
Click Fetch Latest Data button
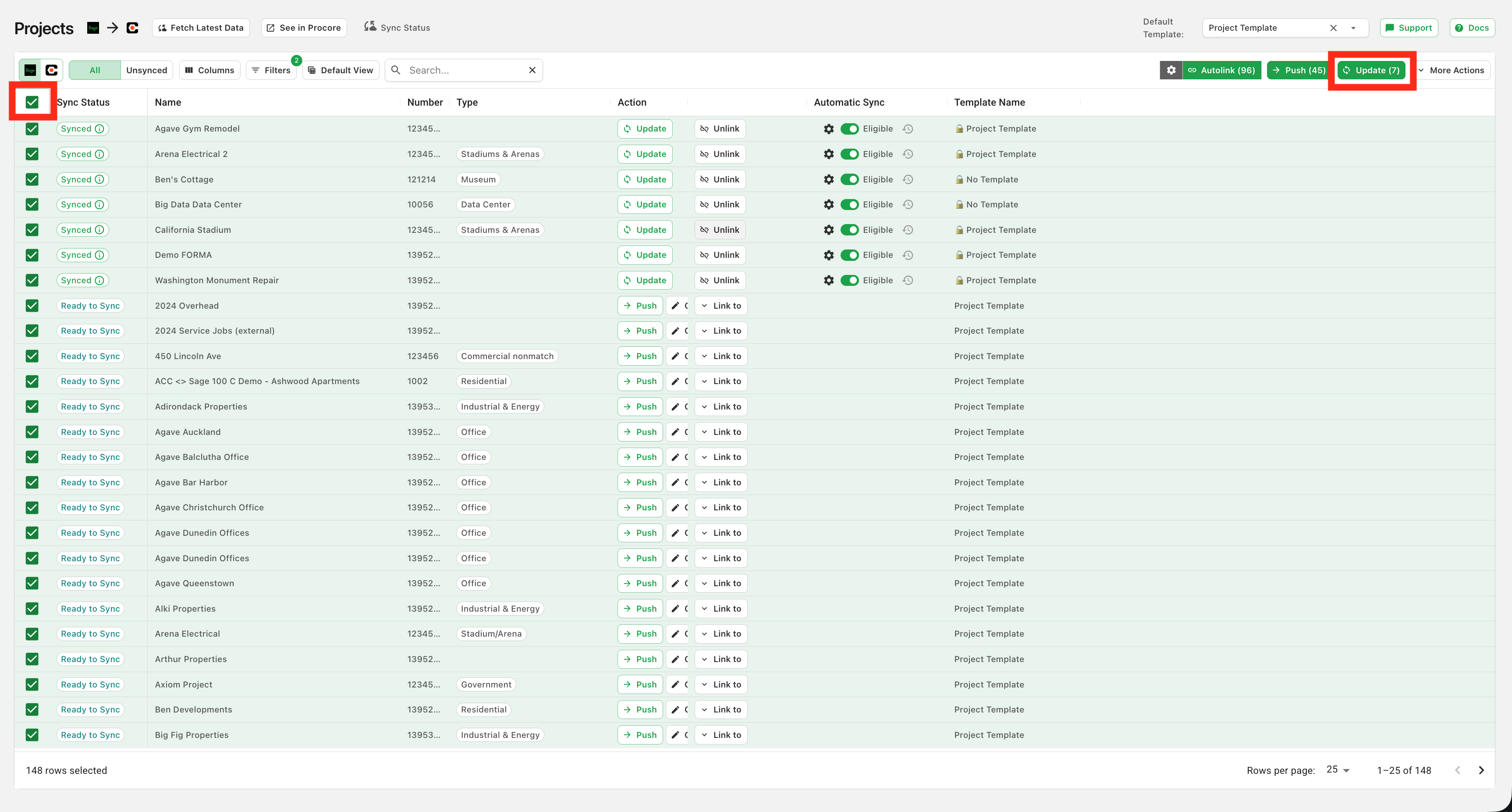201,28
